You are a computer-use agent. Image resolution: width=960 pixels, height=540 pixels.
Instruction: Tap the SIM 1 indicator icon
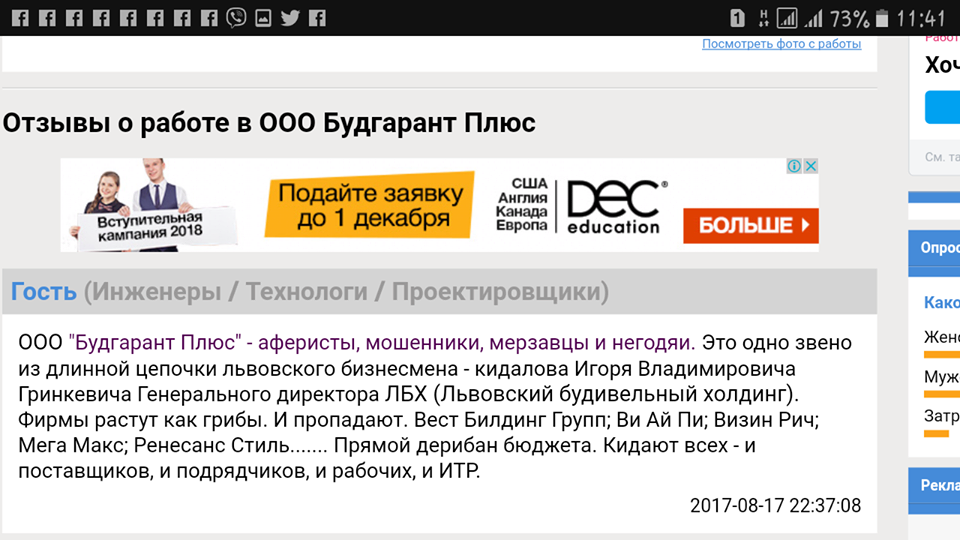click(737, 18)
